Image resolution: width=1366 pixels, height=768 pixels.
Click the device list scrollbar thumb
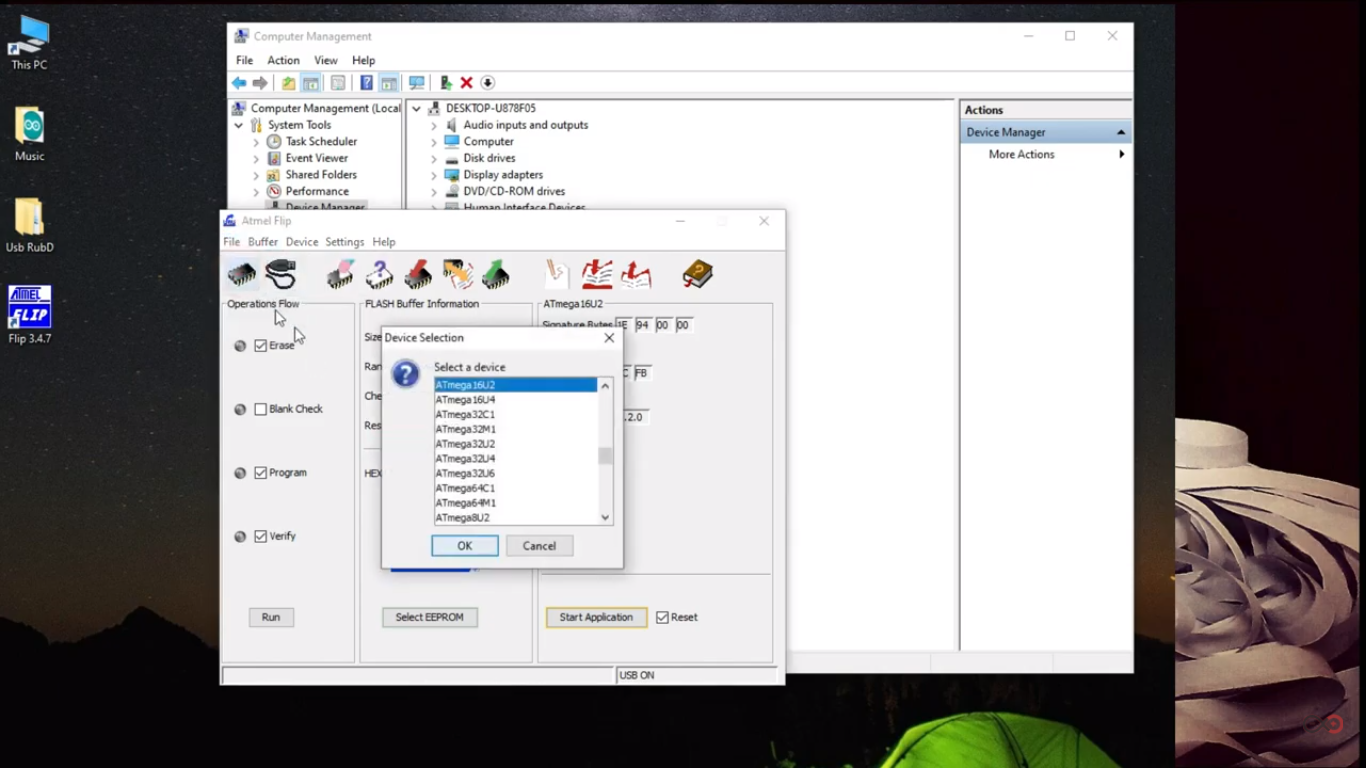coord(605,456)
